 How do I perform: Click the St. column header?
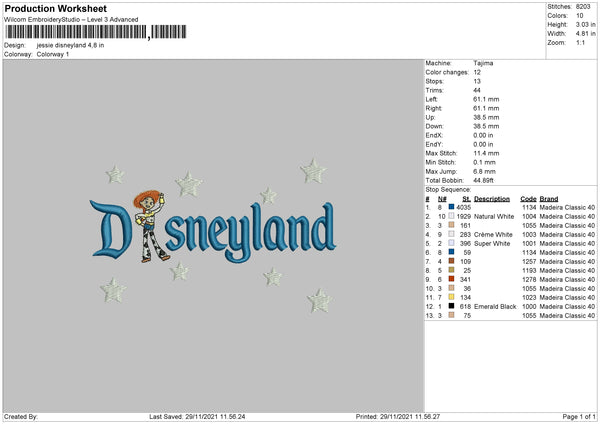466,199
